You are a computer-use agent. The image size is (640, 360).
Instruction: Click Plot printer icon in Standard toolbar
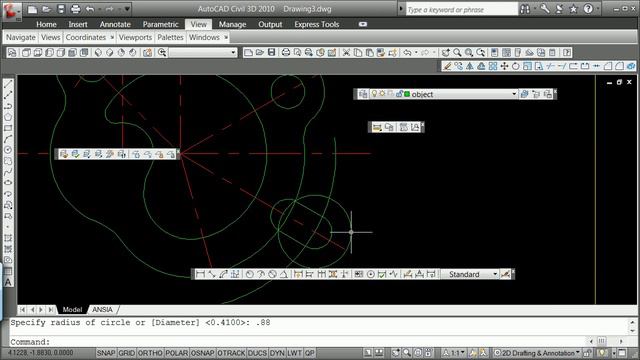pos(286,53)
